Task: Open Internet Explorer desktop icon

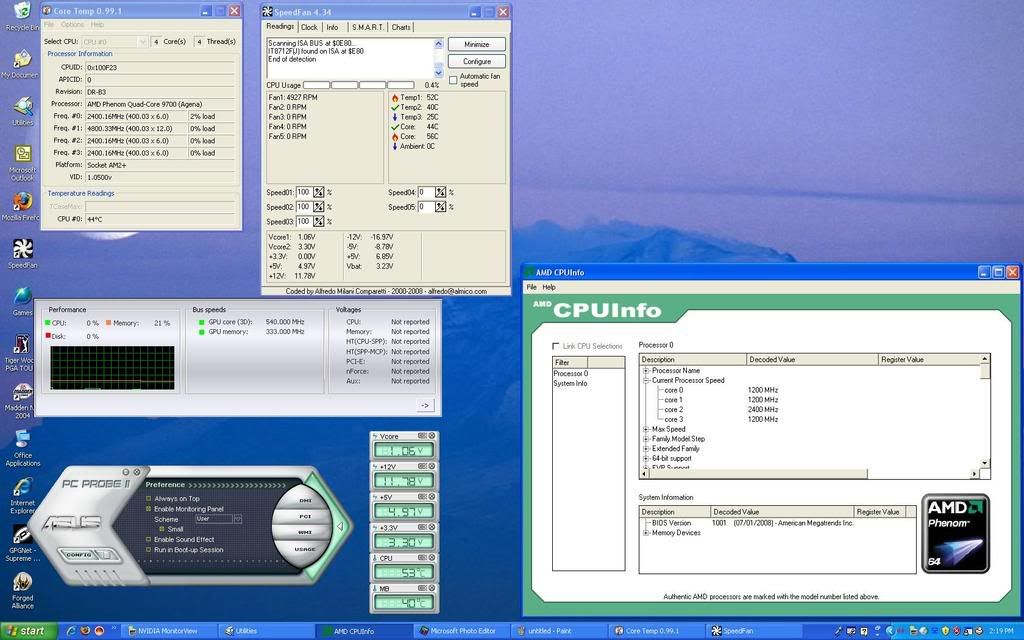Action: click(x=23, y=487)
